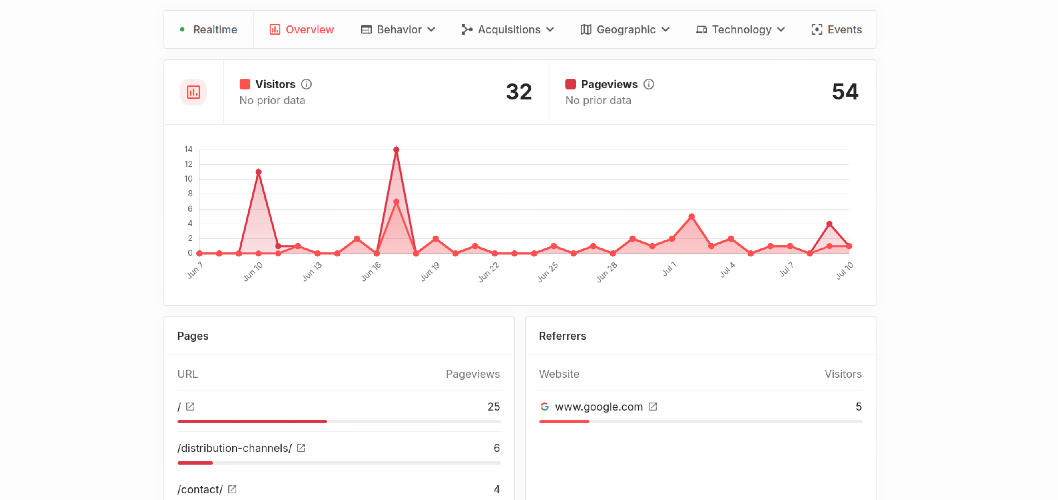Image resolution: width=1058 pixels, height=500 pixels.
Task: Click the Pageviews total 54
Action: (x=845, y=92)
